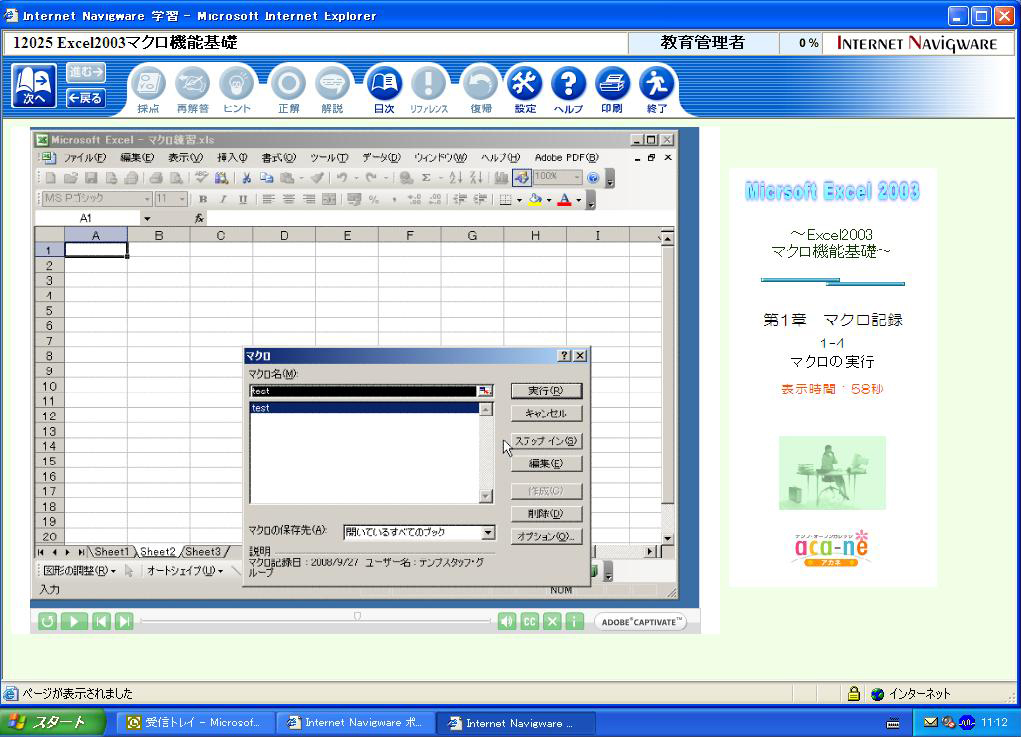The image size is (1021, 737).
Task: Click the 終了 exit icon
Action: [656, 86]
